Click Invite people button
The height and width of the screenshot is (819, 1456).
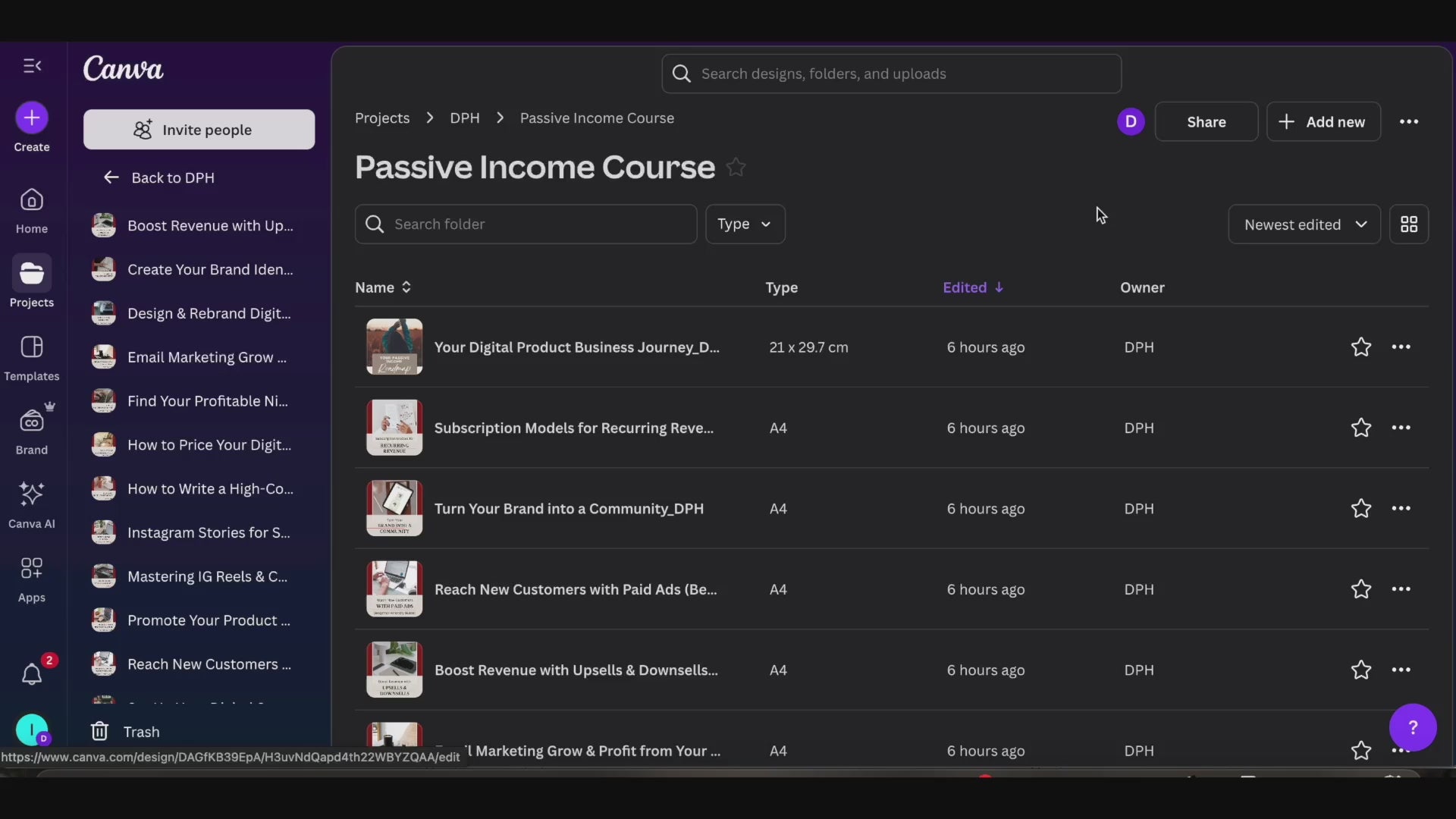199,130
